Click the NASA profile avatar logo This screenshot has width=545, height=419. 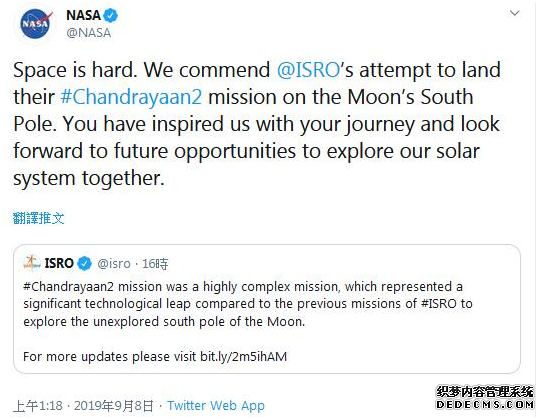coord(35,24)
